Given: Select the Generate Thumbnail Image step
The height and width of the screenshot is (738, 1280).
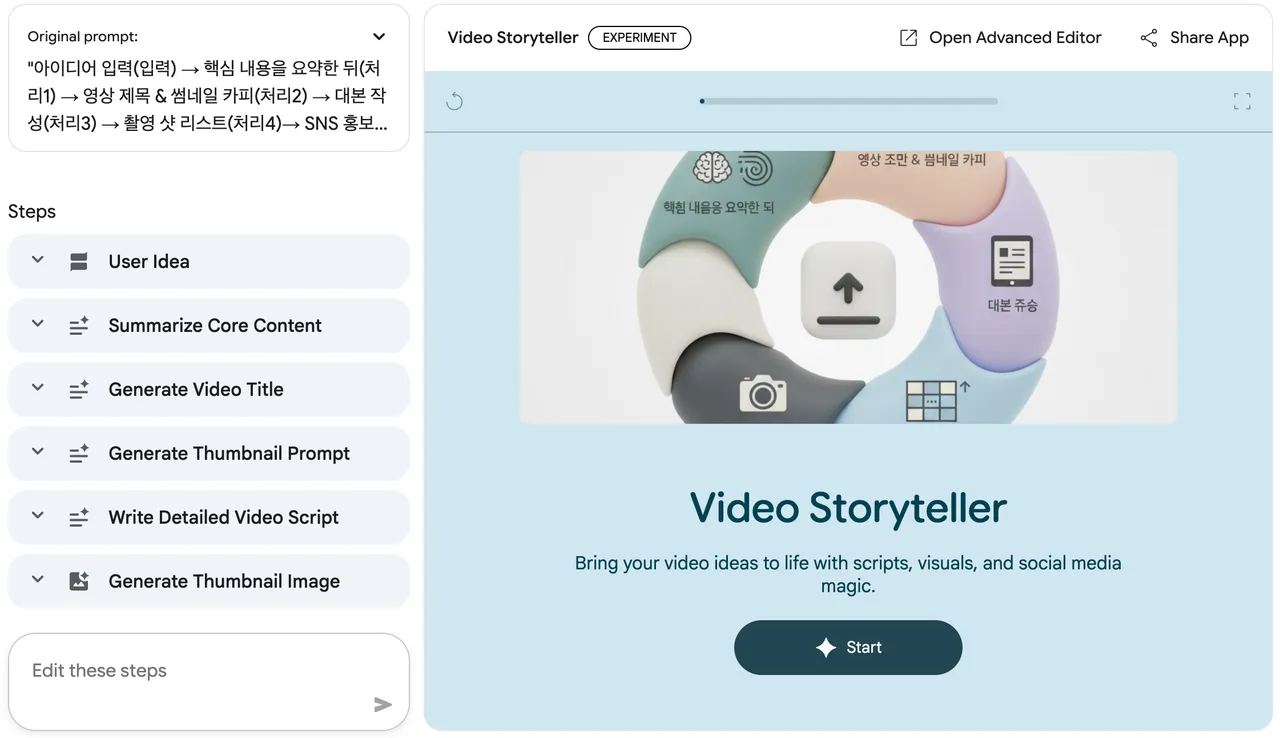Looking at the screenshot, I should click(224, 581).
